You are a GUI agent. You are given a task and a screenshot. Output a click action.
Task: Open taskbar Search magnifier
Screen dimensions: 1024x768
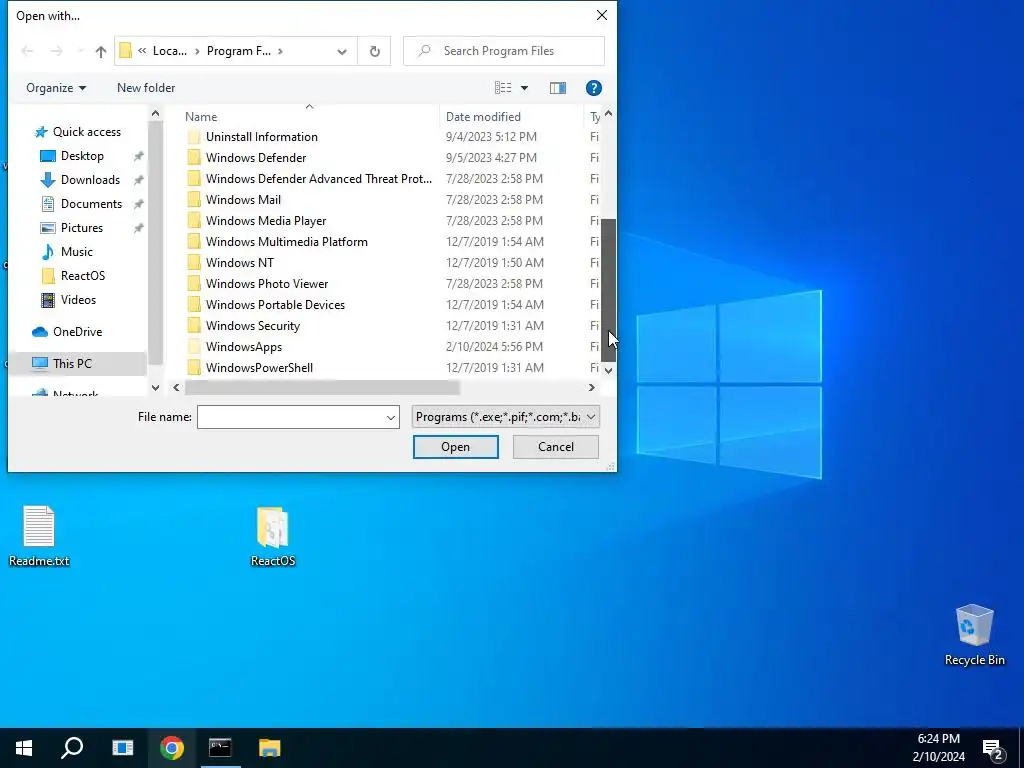pos(72,748)
